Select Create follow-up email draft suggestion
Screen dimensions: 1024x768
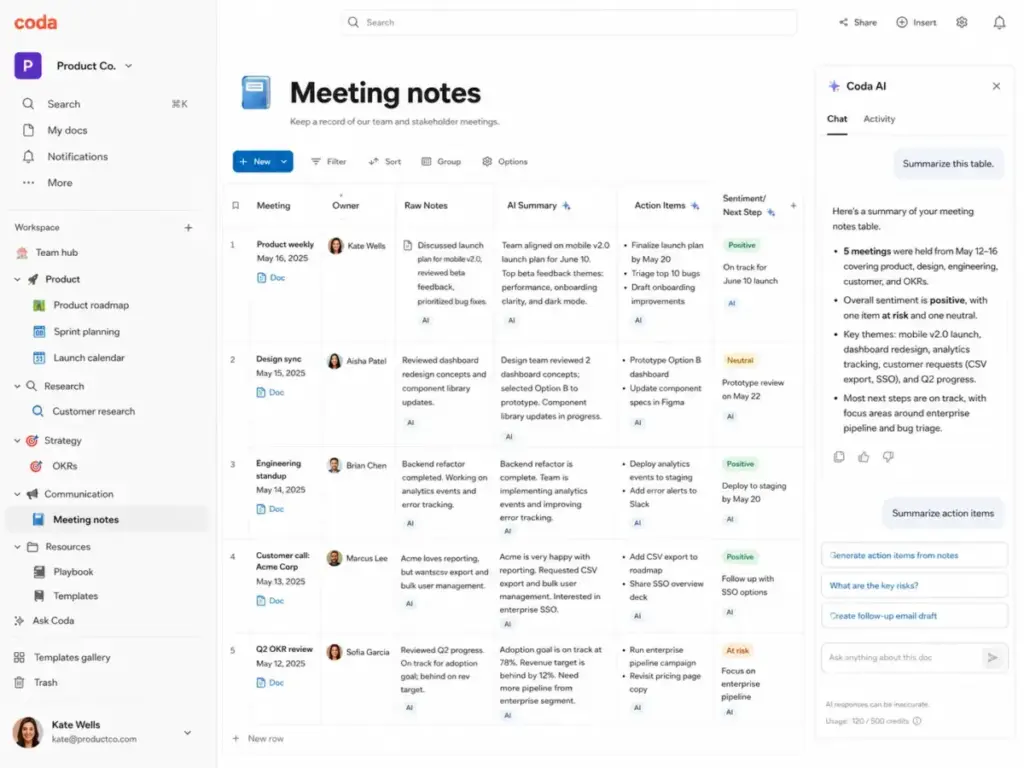coord(914,616)
